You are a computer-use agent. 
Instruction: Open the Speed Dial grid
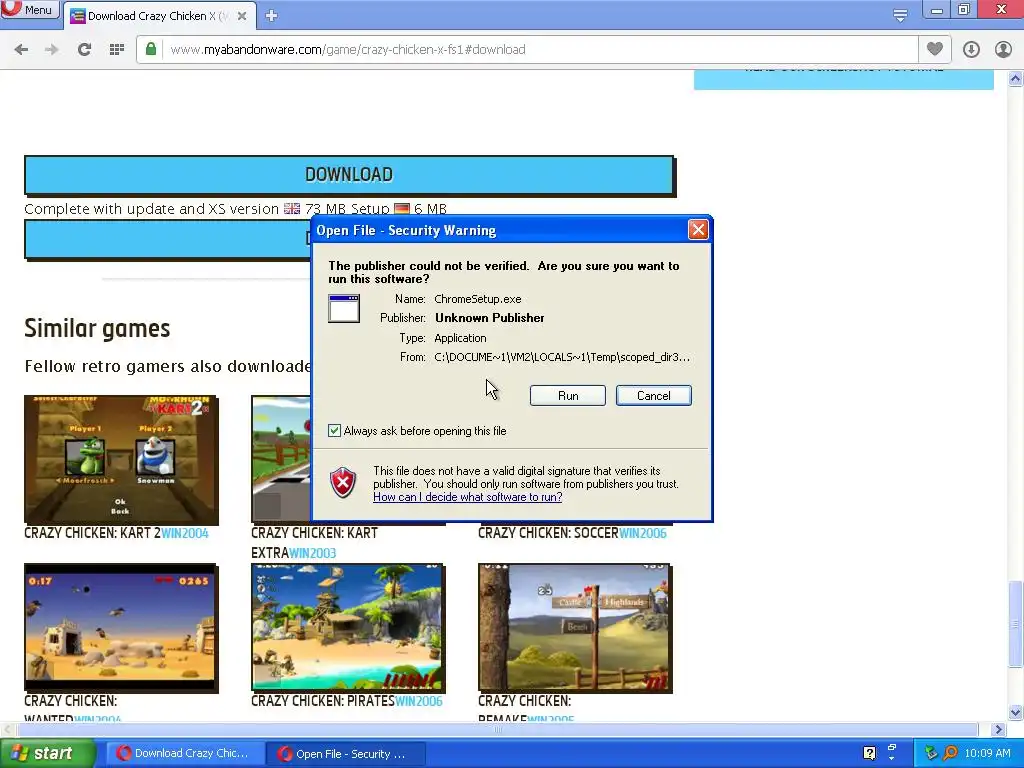pos(117,50)
